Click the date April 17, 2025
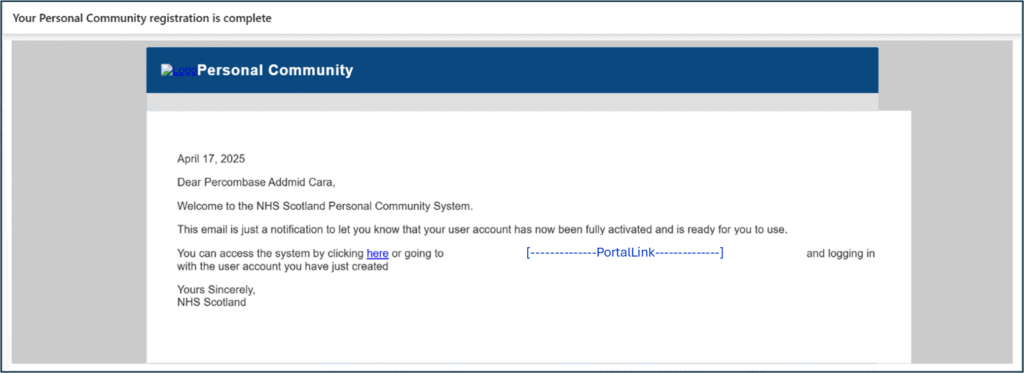The image size is (1024, 373). (212, 159)
